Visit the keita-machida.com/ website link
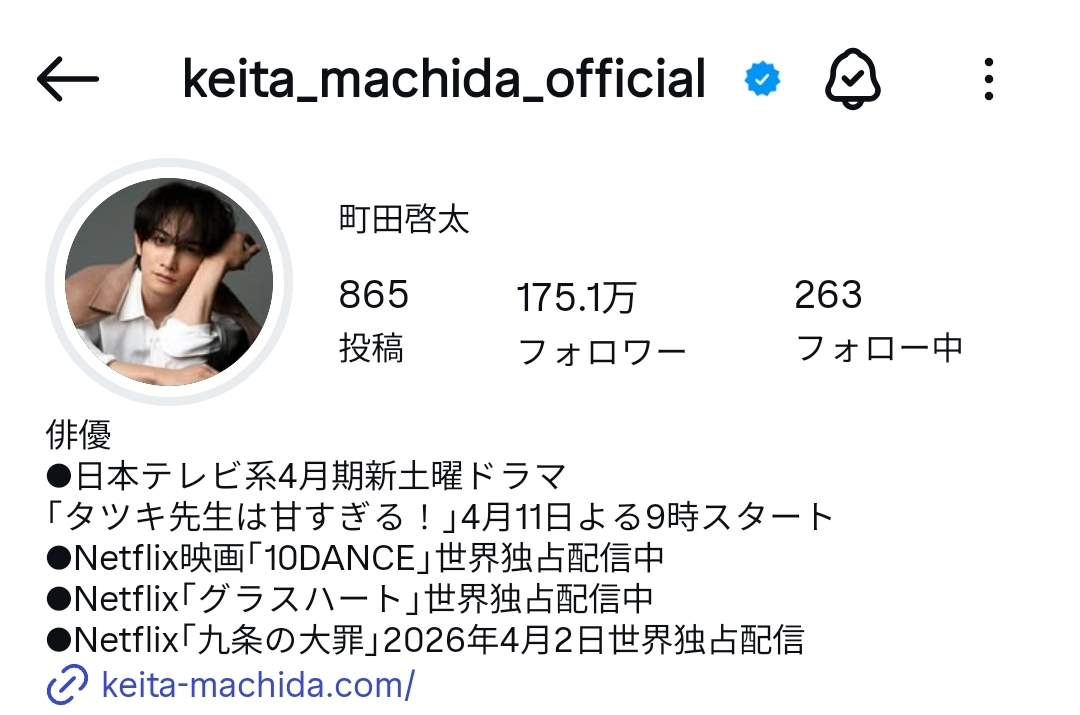Screen dimensions: 1080x715 click(x=258, y=685)
